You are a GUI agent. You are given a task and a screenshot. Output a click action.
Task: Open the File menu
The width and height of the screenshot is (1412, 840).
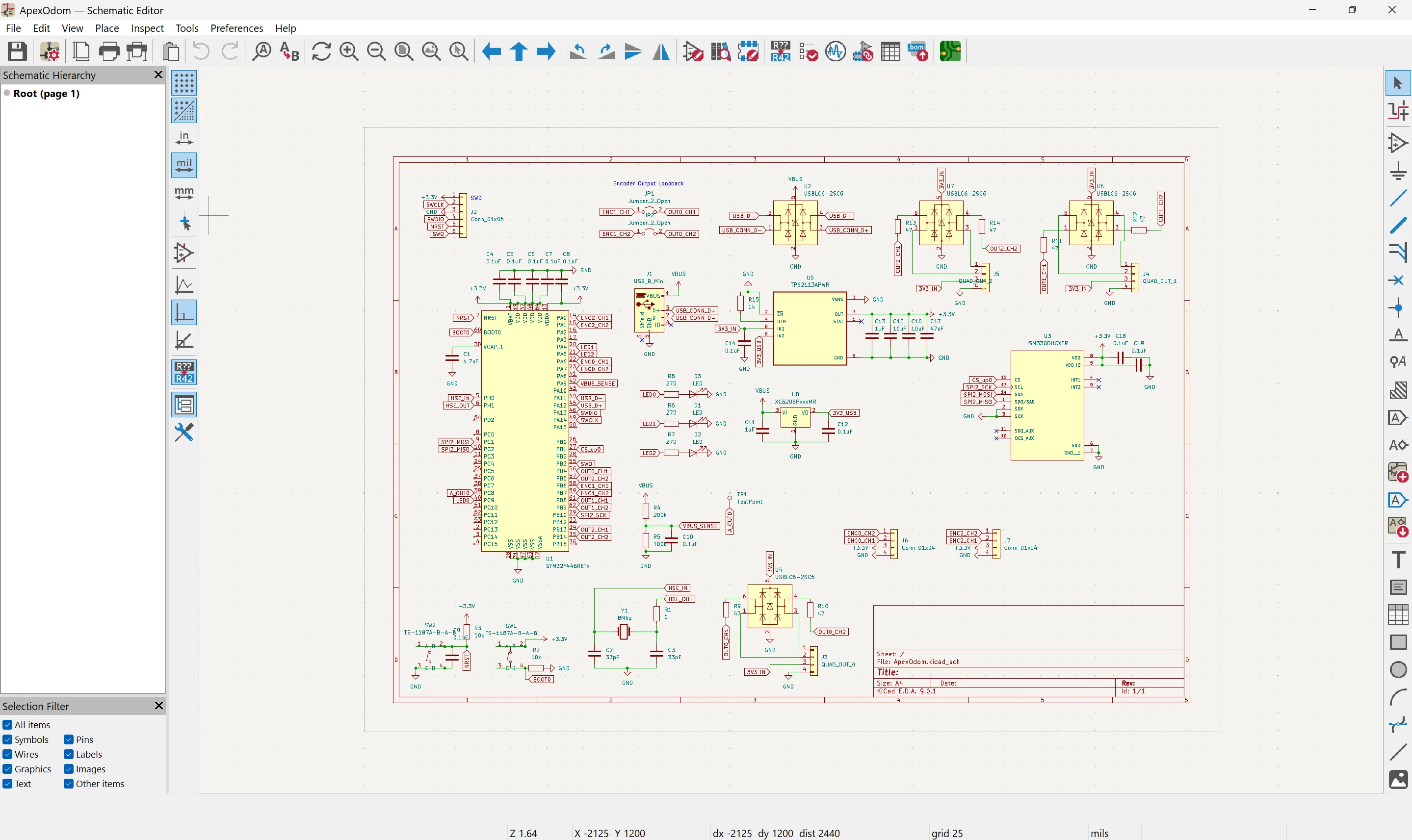point(13,28)
